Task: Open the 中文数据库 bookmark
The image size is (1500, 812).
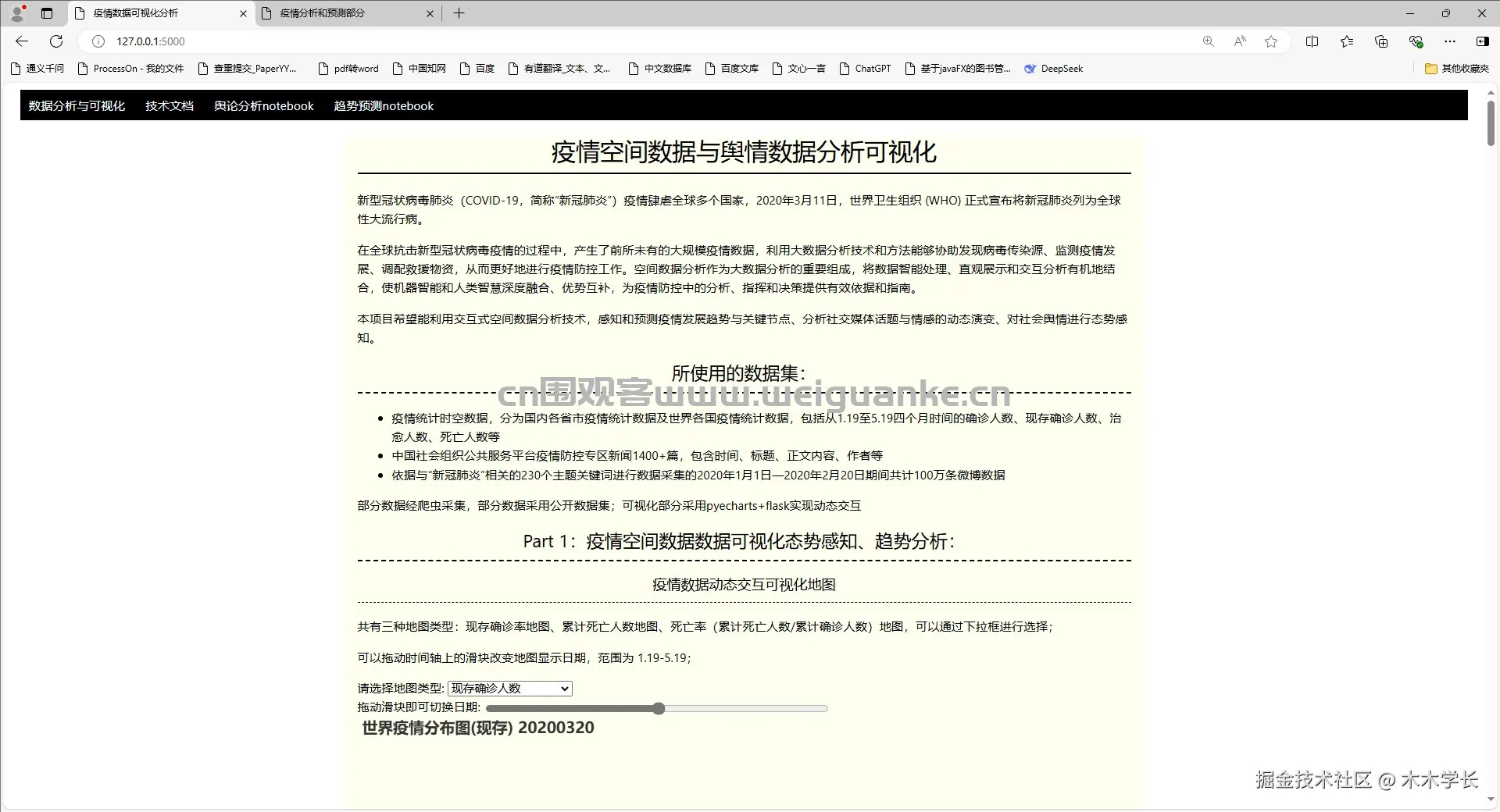Action: (660, 69)
